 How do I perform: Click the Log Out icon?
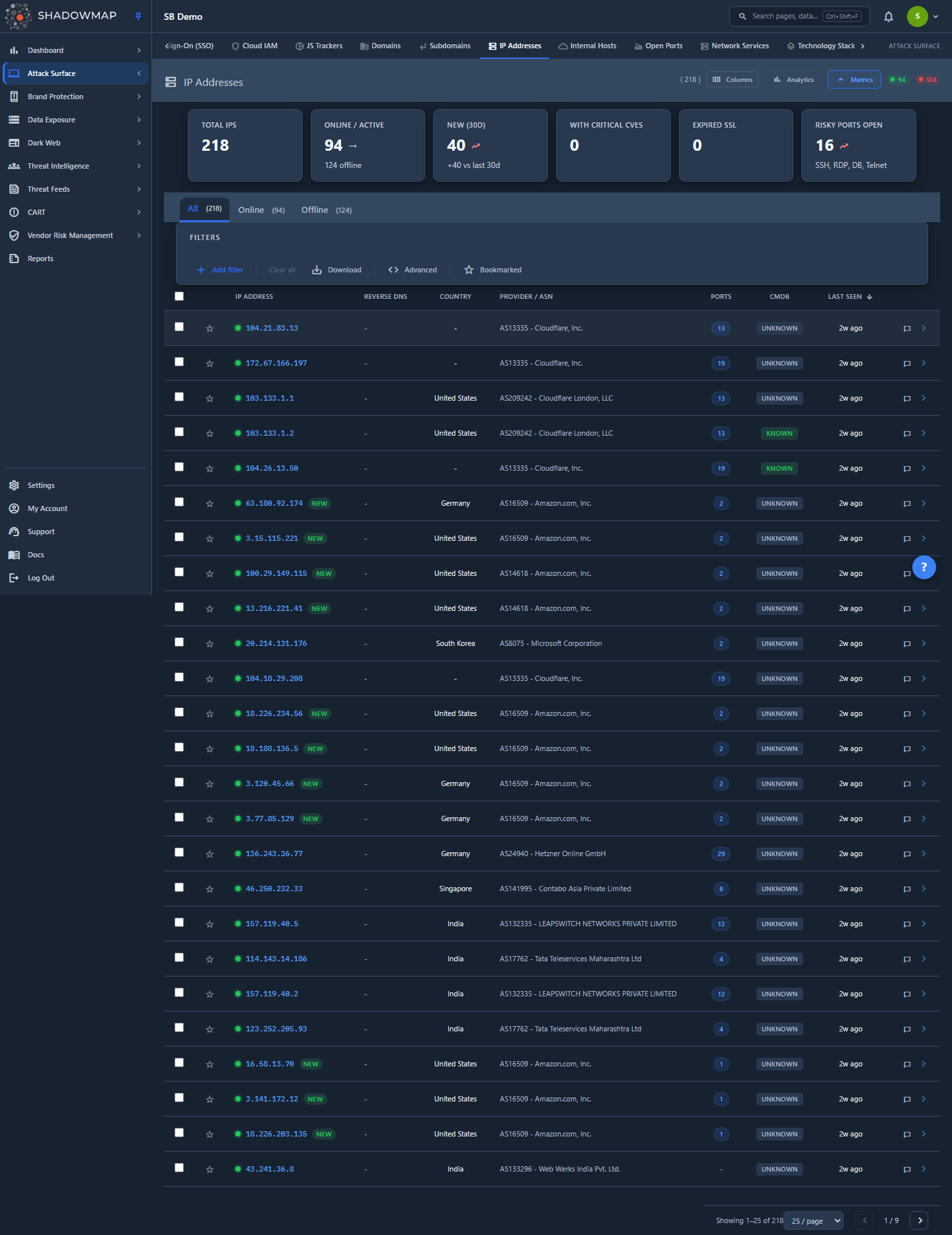pos(14,578)
